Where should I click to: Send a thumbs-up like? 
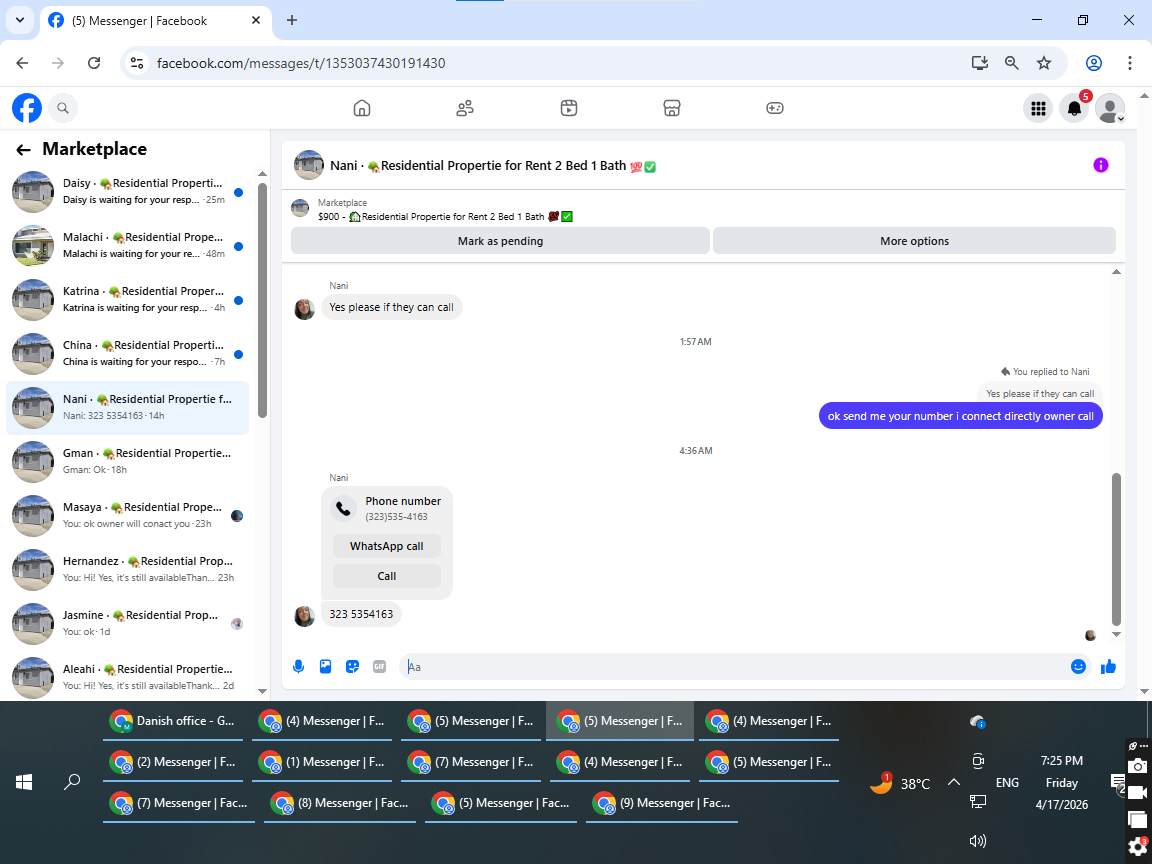[x=1108, y=666]
